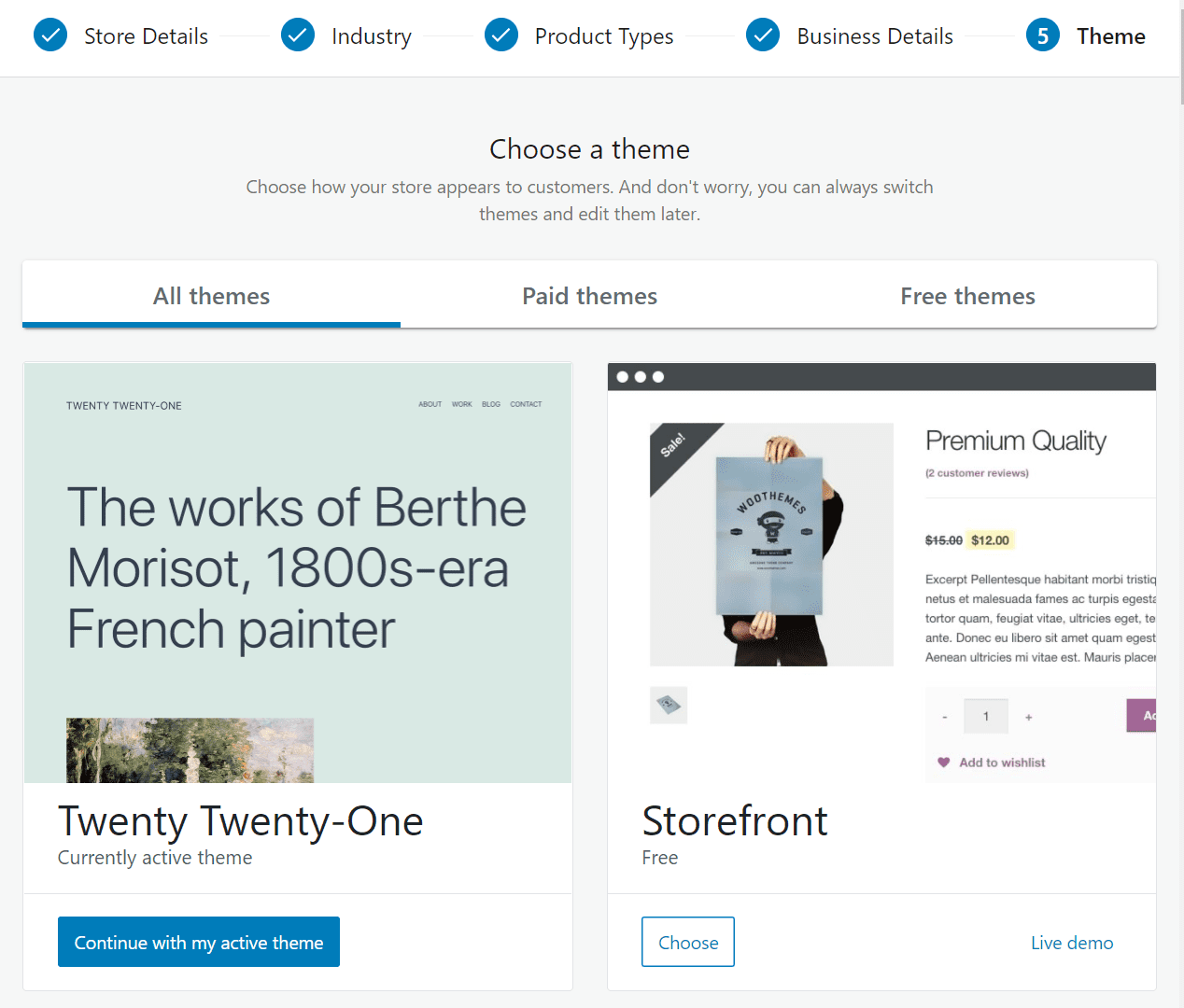The height and width of the screenshot is (1008, 1184).
Task: Click Continue with my active theme
Action: 198,942
